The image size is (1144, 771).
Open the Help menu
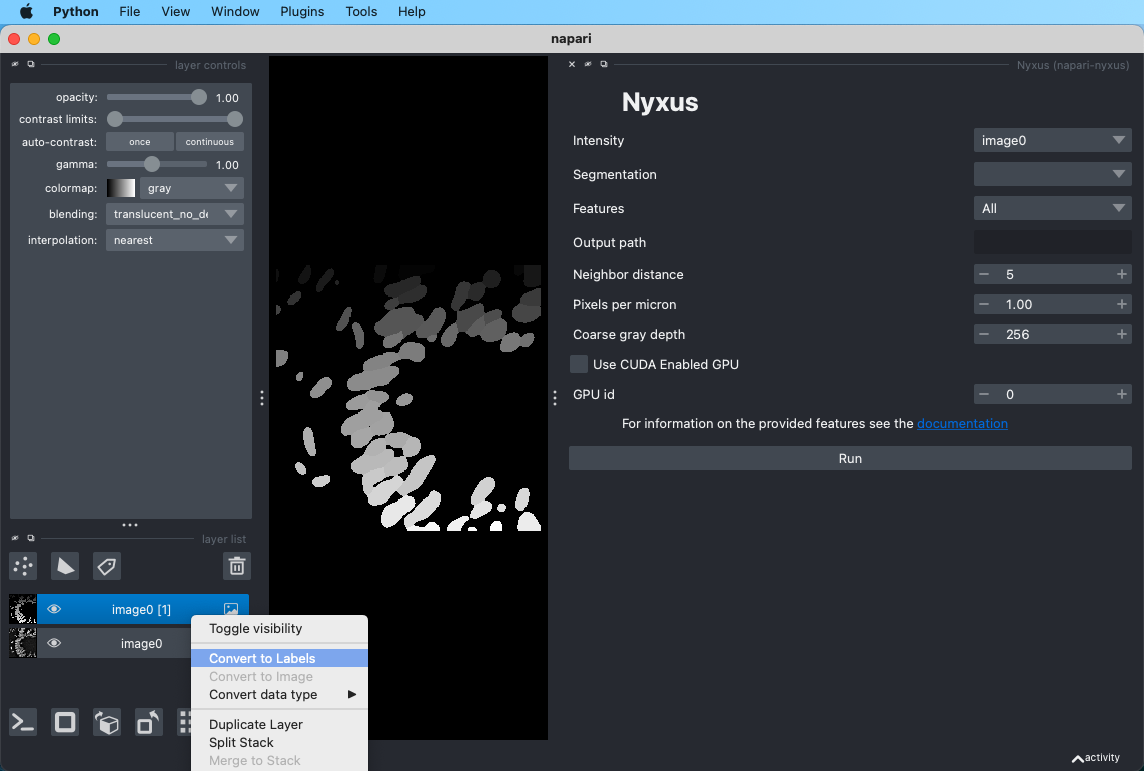tap(411, 12)
